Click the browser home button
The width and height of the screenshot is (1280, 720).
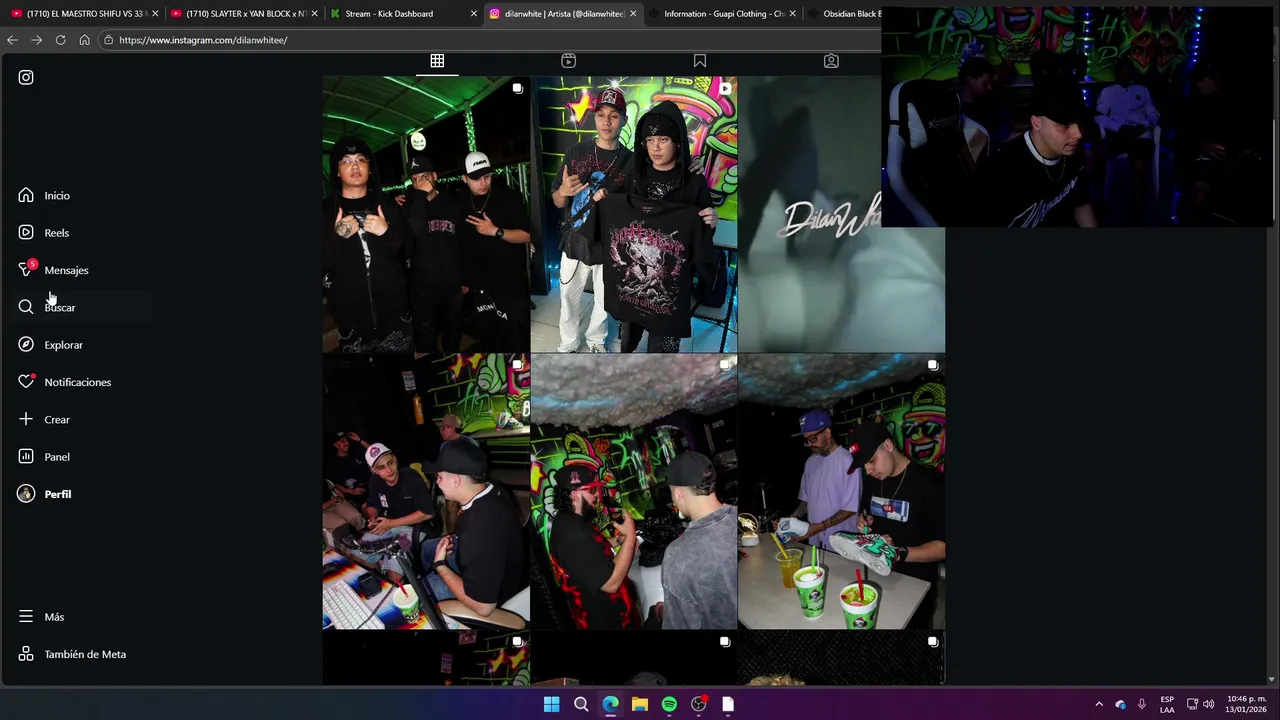(84, 40)
